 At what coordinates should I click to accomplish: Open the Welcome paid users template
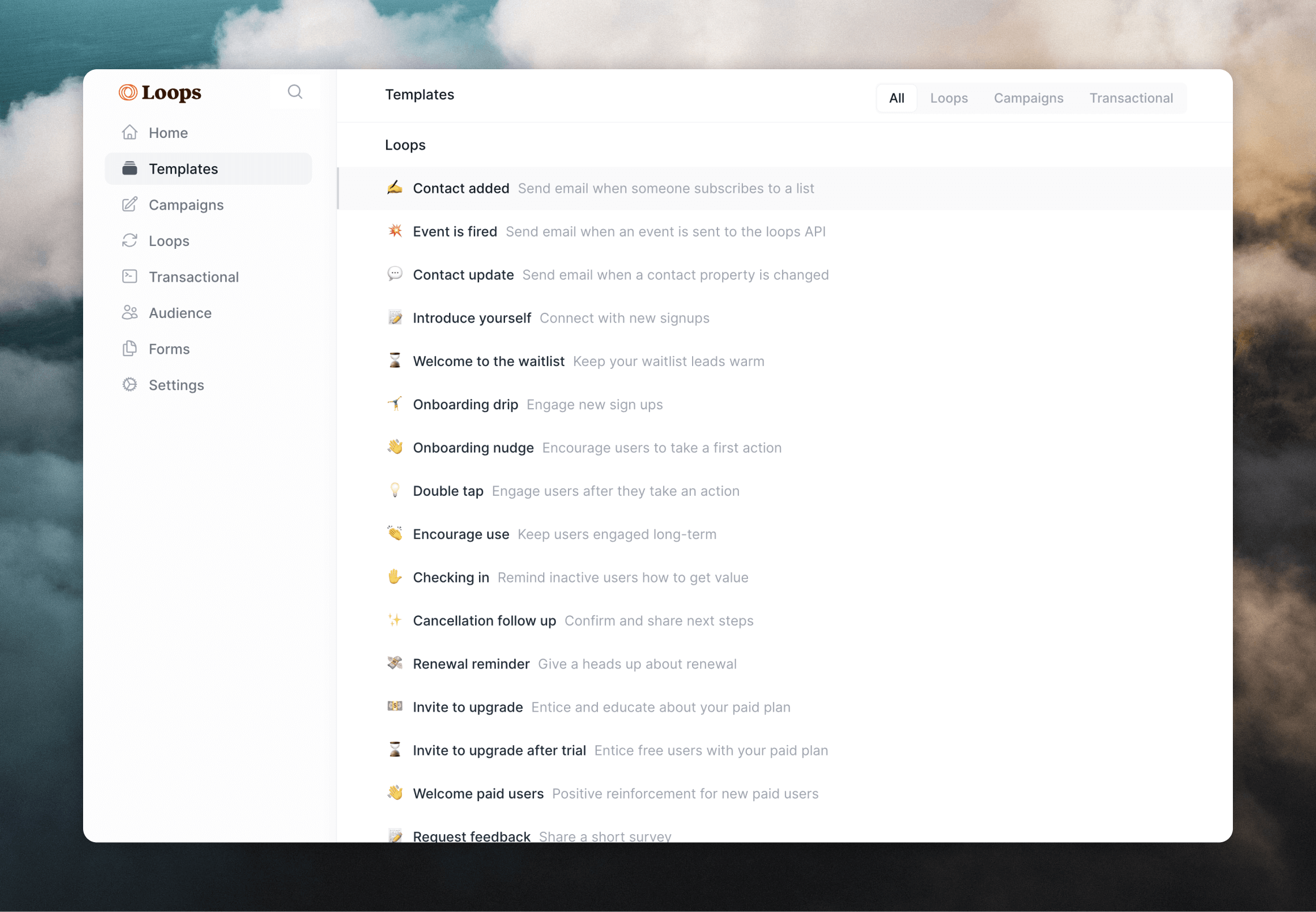pyautogui.click(x=785, y=794)
